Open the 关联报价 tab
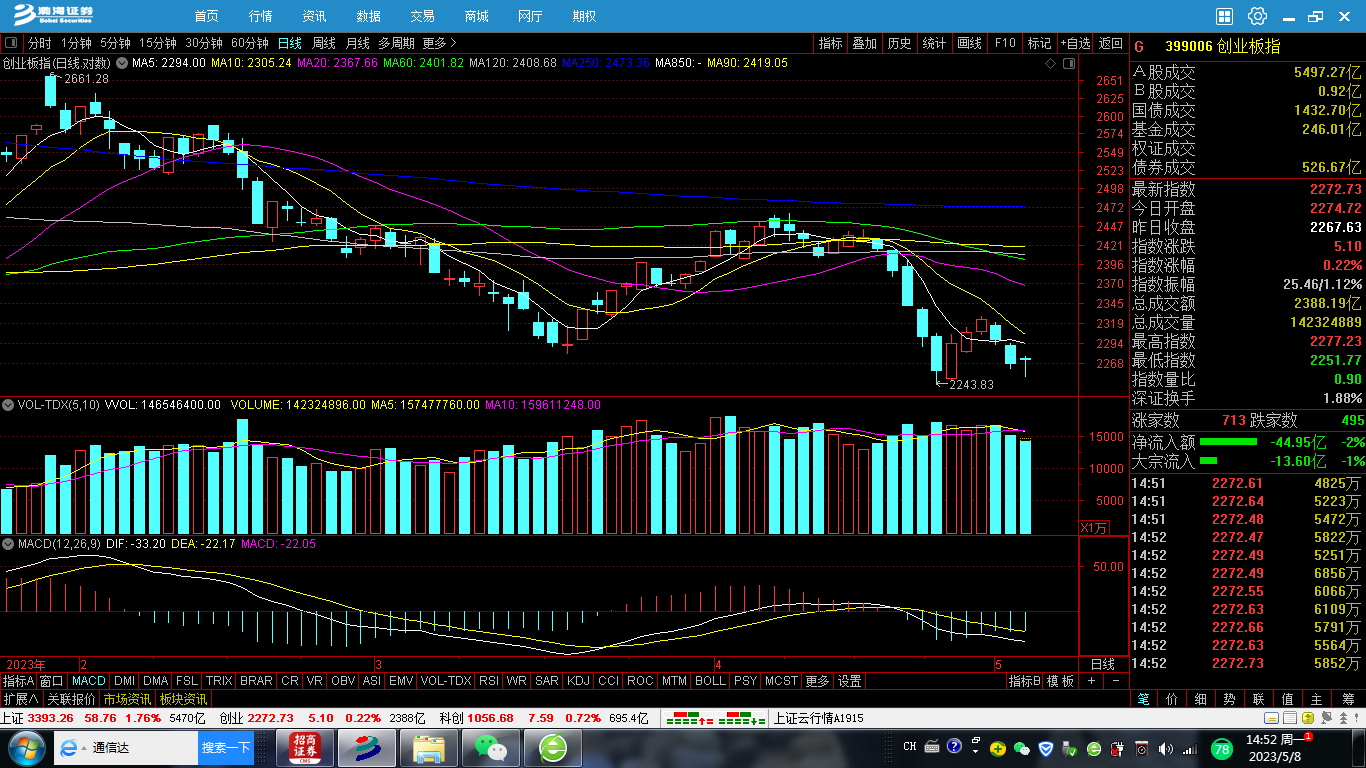This screenshot has height=768, width=1366. click(x=71, y=699)
